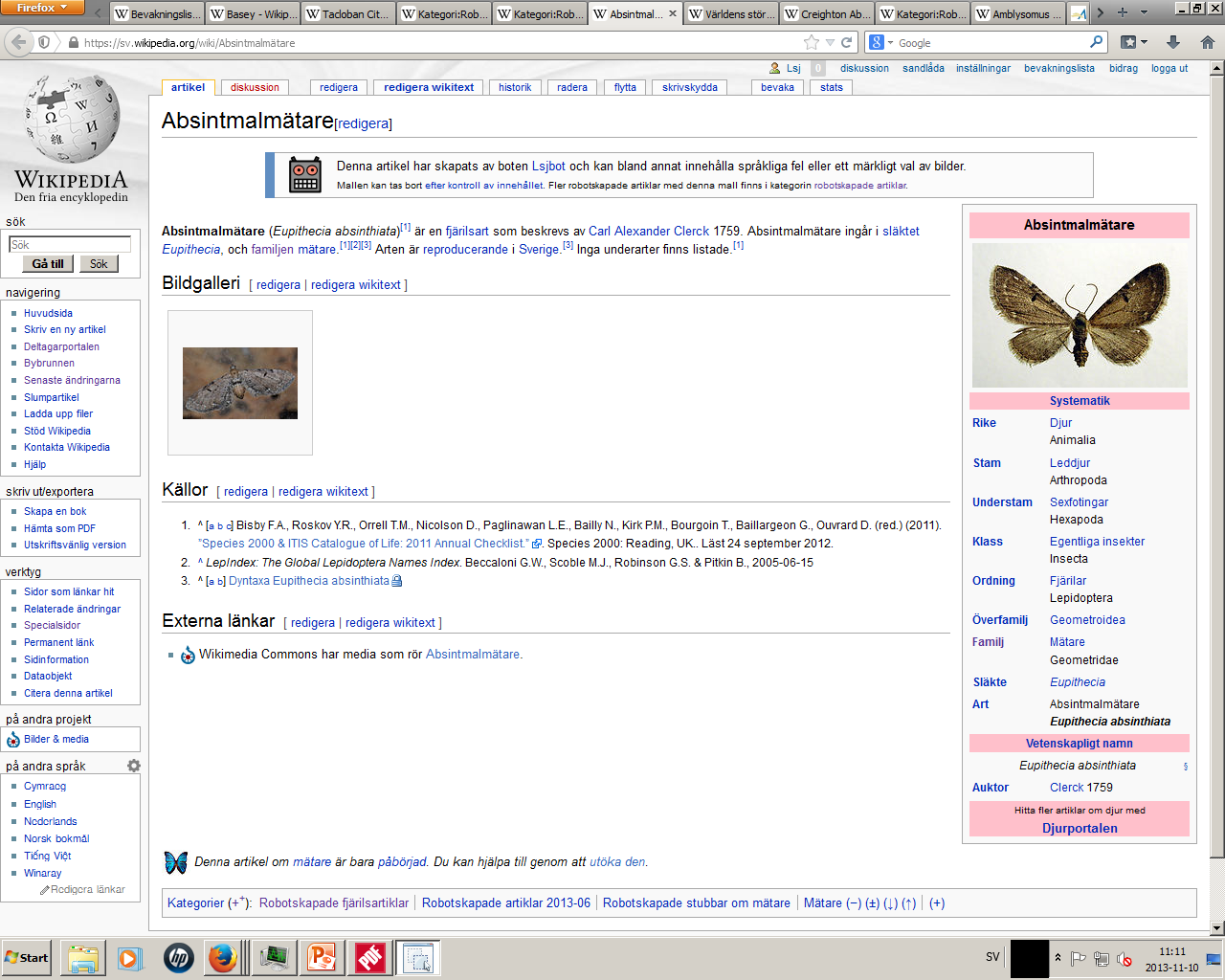Open the infobox moth specimen image
The image size is (1225, 980).
(1080, 315)
